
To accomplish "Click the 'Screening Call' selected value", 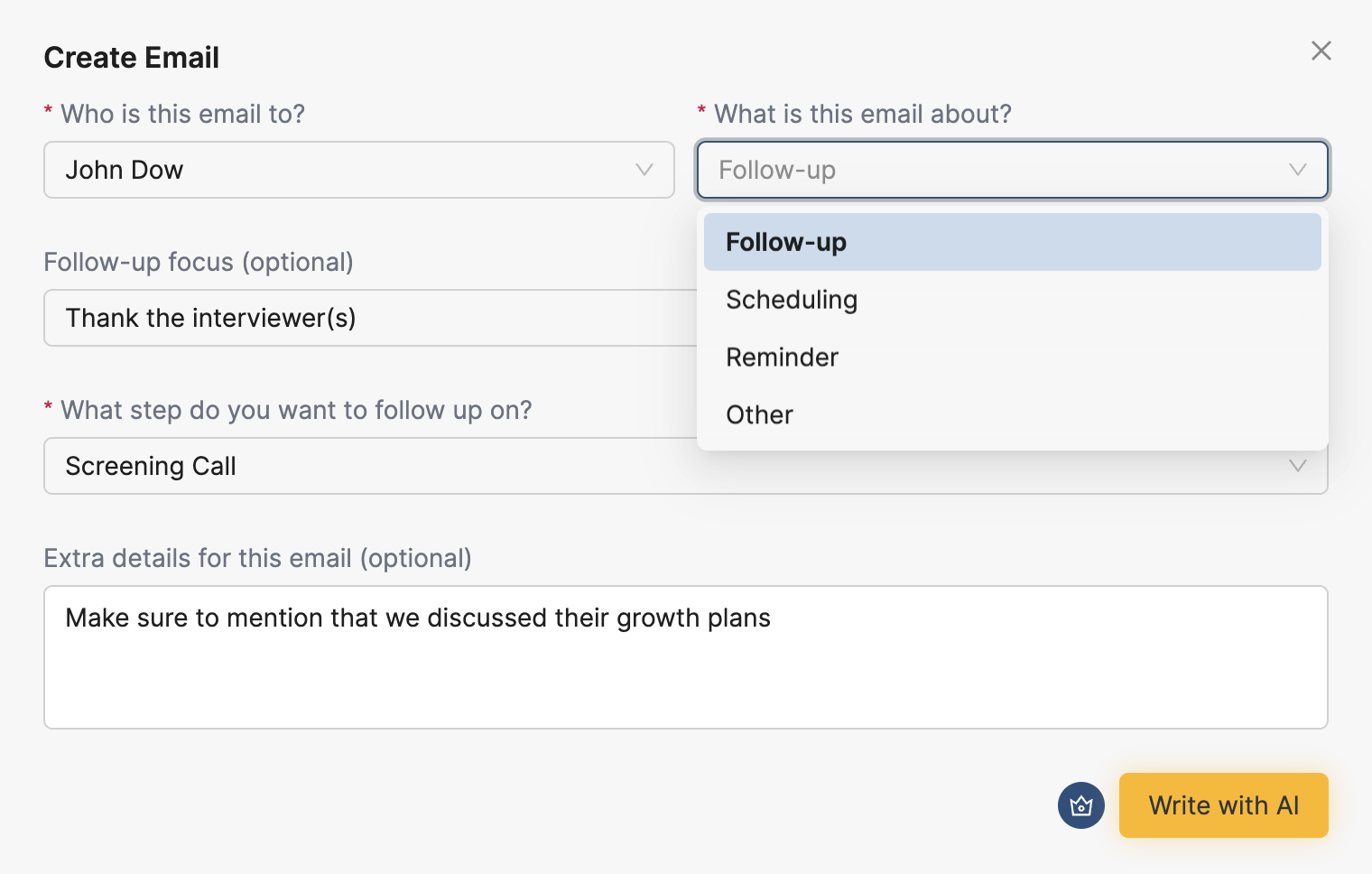I will pos(150,466).
